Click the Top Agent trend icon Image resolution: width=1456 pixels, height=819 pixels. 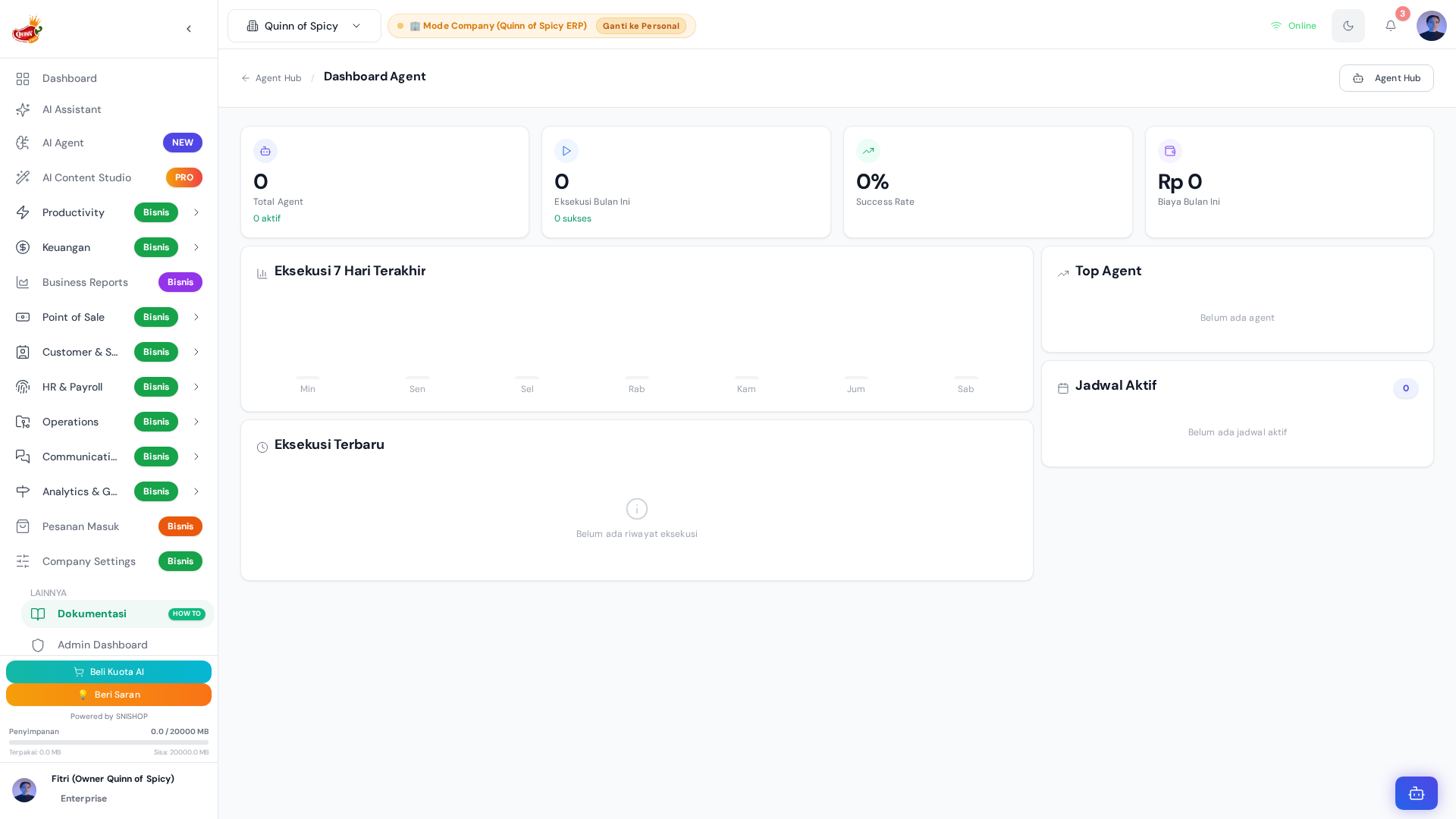tap(1063, 274)
